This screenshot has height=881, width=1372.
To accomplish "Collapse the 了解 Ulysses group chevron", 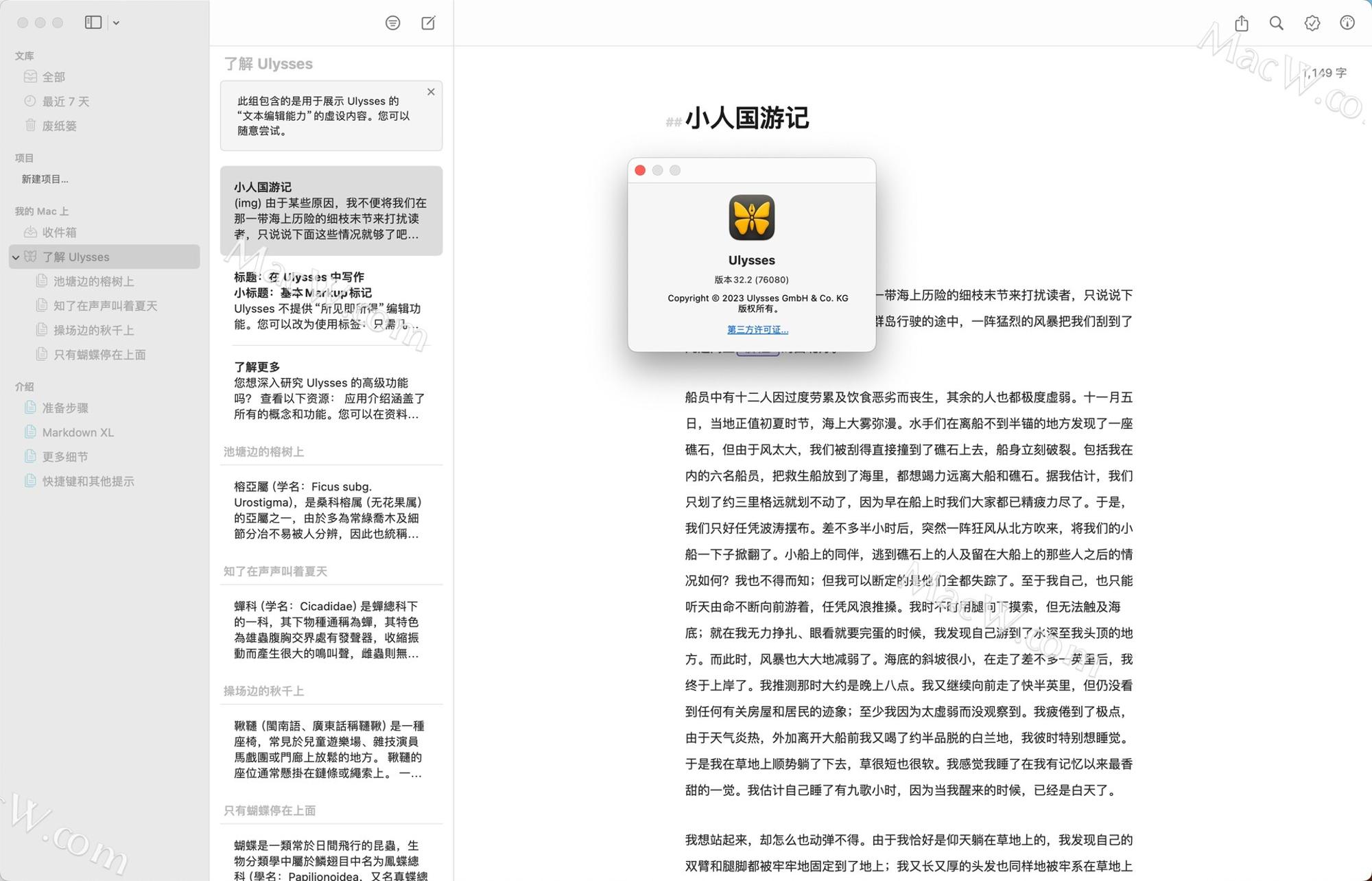I will click(16, 257).
